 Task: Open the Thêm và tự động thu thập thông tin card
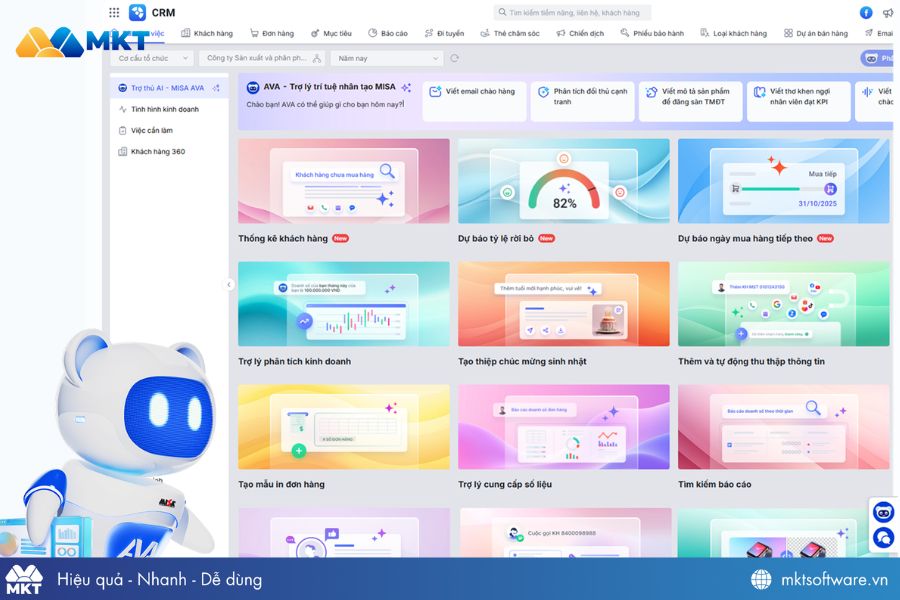[x=783, y=304]
